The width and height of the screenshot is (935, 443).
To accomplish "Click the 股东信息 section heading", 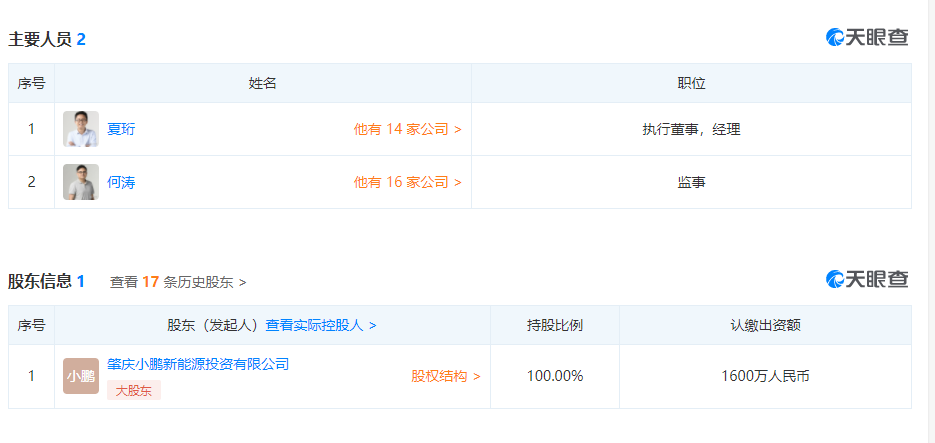I will coord(40,281).
